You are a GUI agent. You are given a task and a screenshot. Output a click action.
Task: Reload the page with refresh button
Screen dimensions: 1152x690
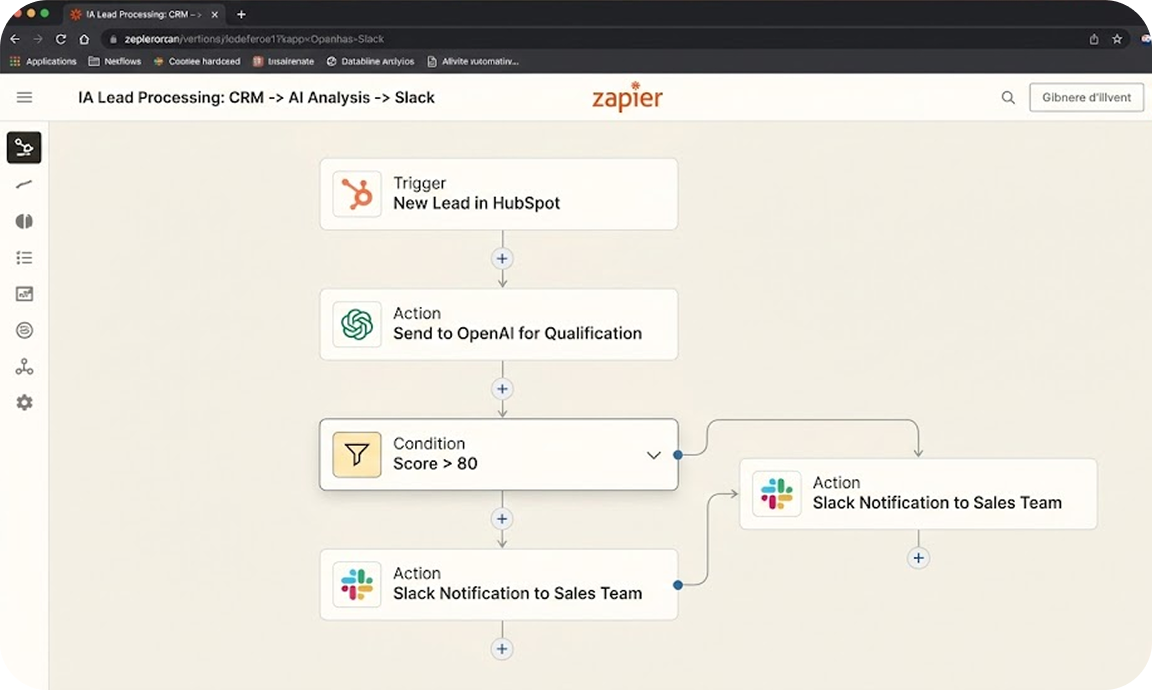pos(61,39)
